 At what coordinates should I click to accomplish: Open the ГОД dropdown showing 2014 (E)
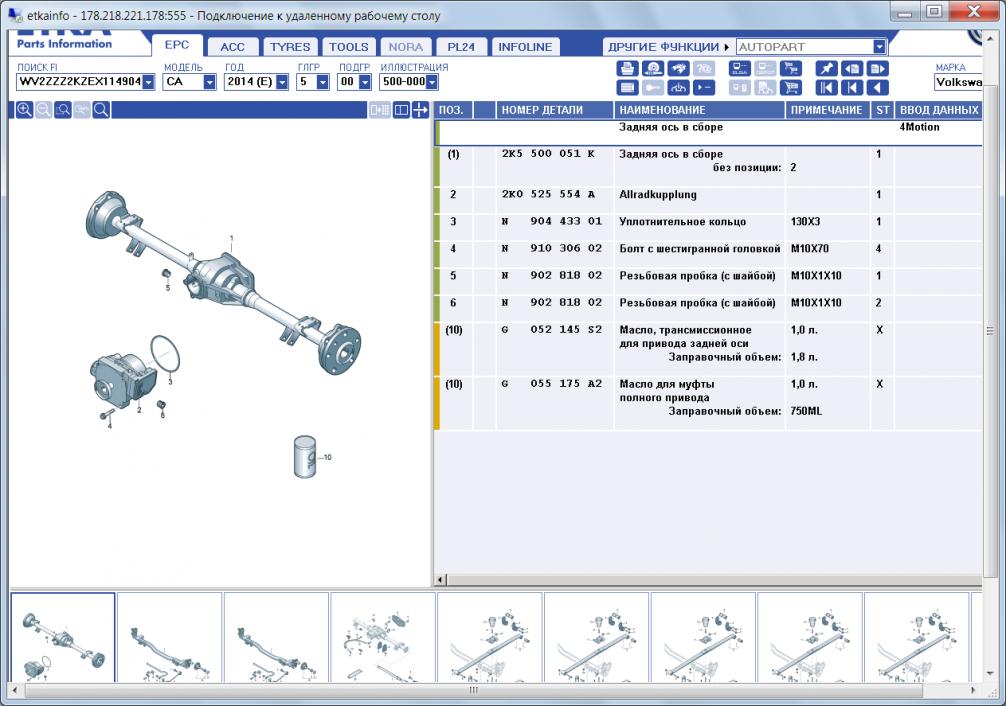[x=282, y=82]
